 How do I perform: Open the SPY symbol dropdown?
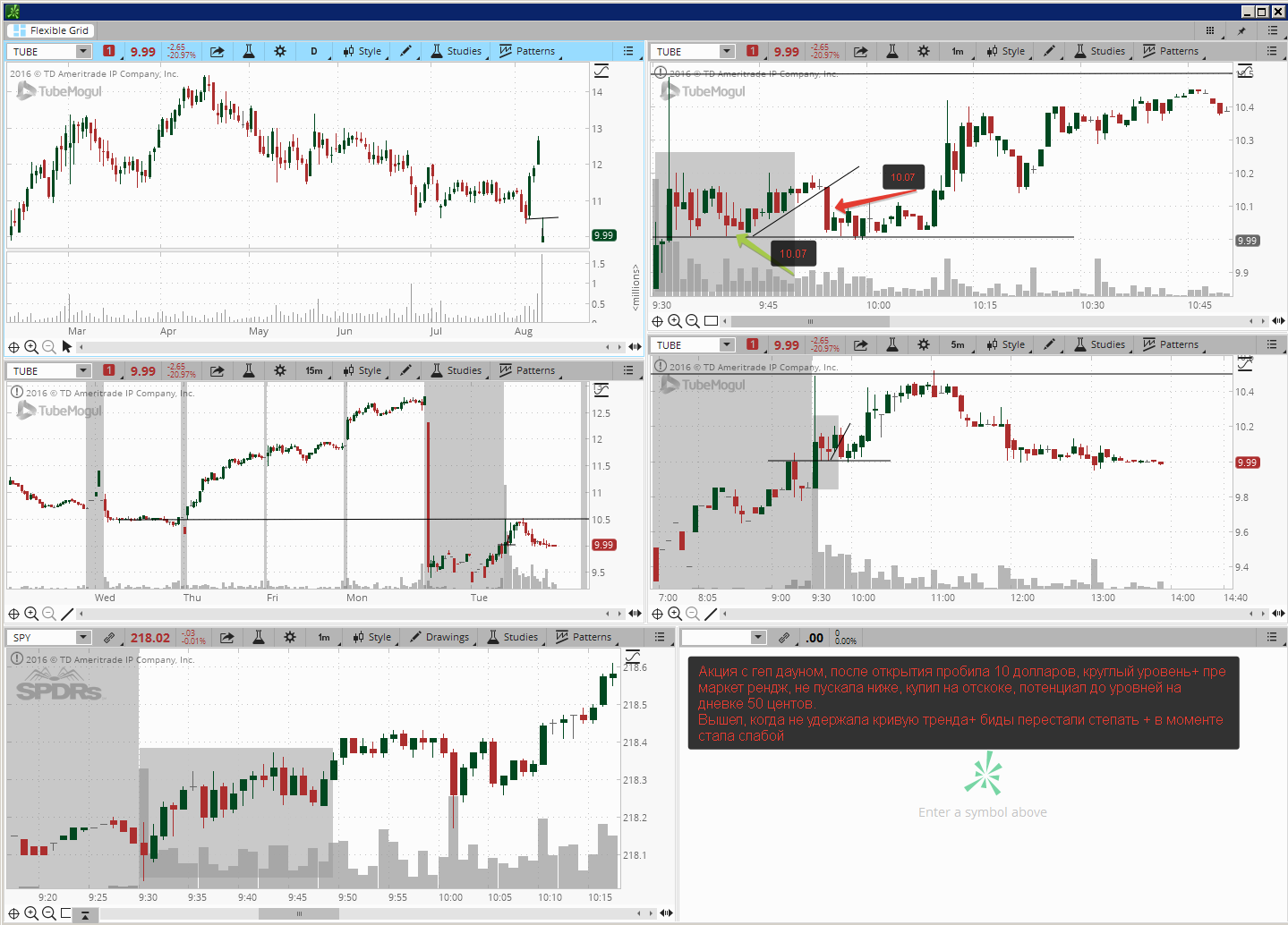pyautogui.click(x=83, y=638)
